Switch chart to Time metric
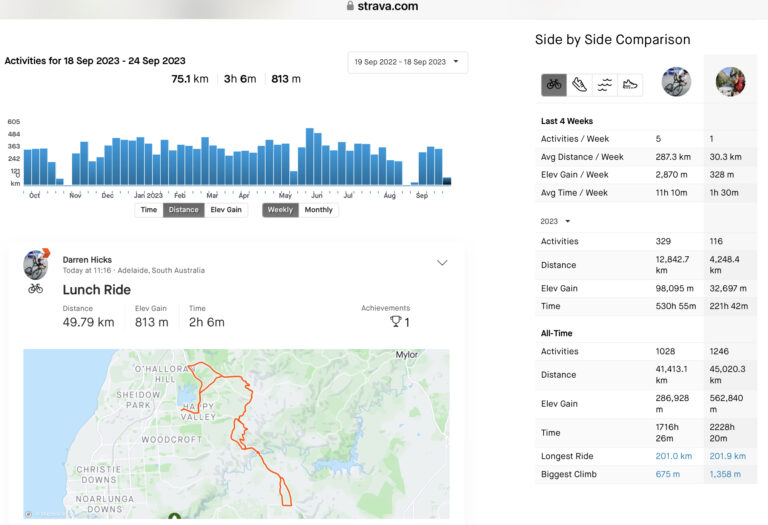 [x=149, y=210]
